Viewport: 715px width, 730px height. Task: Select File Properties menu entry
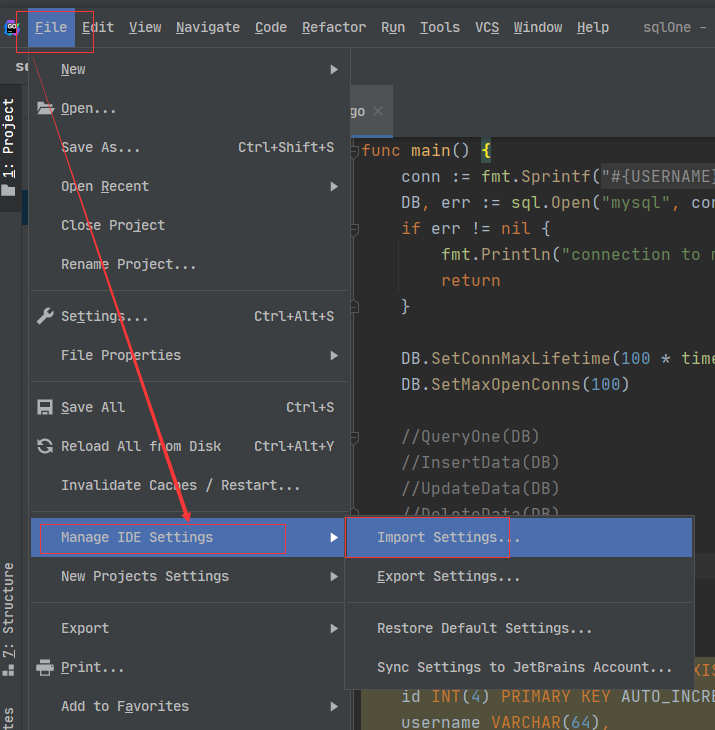[x=189, y=355]
